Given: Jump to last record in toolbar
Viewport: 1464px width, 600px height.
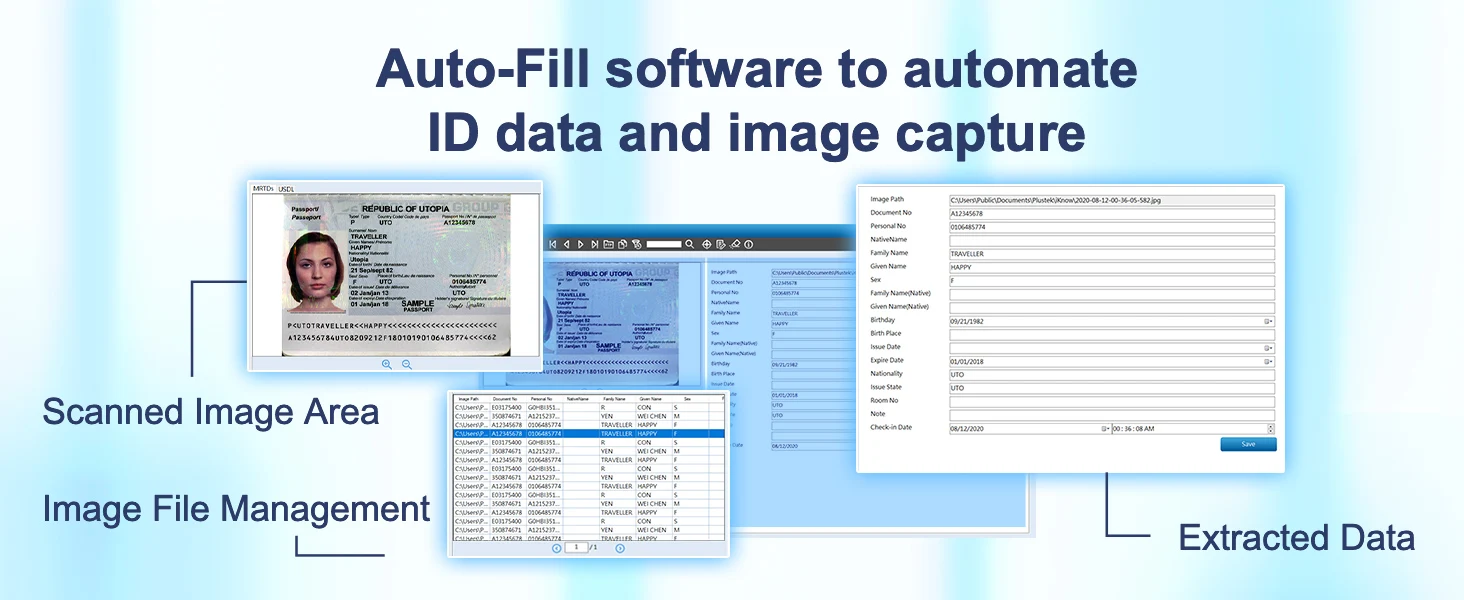Looking at the screenshot, I should coord(594,244).
